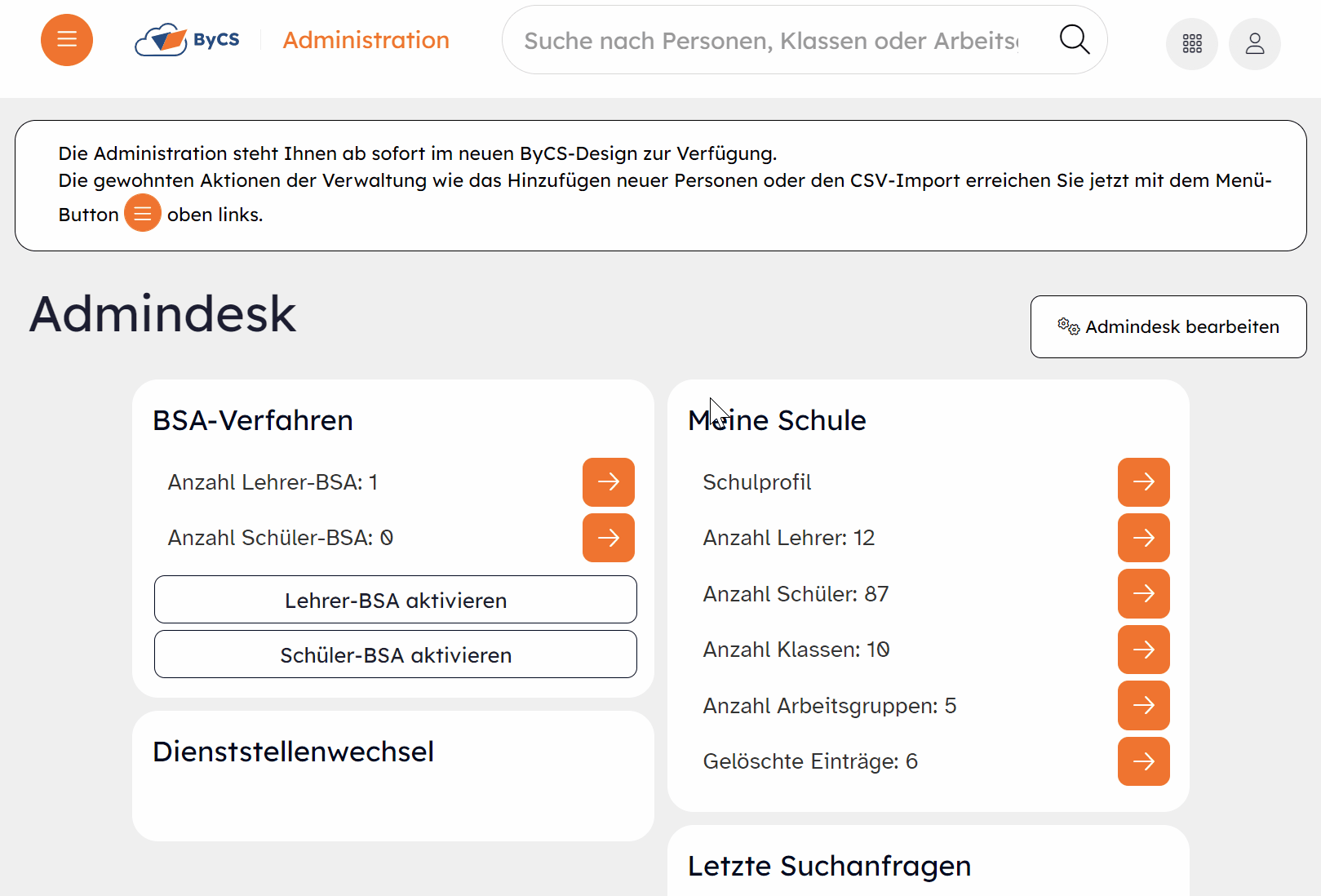Open Anzahl Arbeitsgruppen arrow button
This screenshot has height=896, width=1321.
point(1143,705)
